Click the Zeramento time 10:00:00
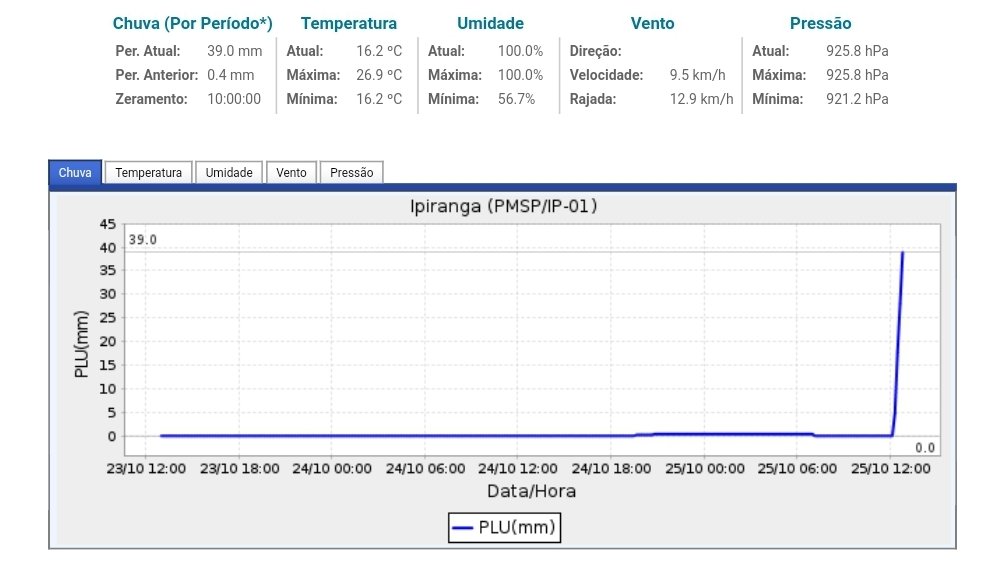The height and width of the screenshot is (575, 990). [234, 99]
